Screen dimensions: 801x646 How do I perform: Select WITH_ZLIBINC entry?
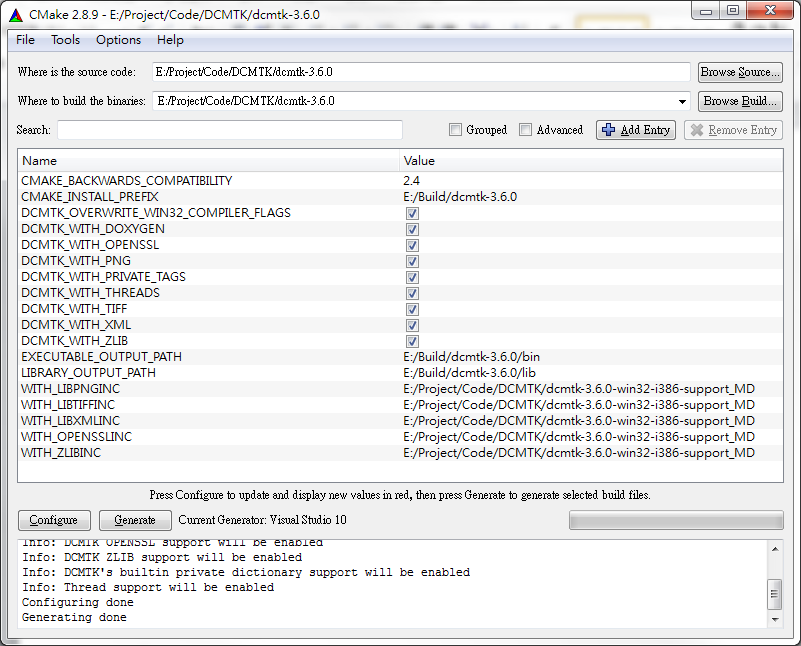point(61,452)
